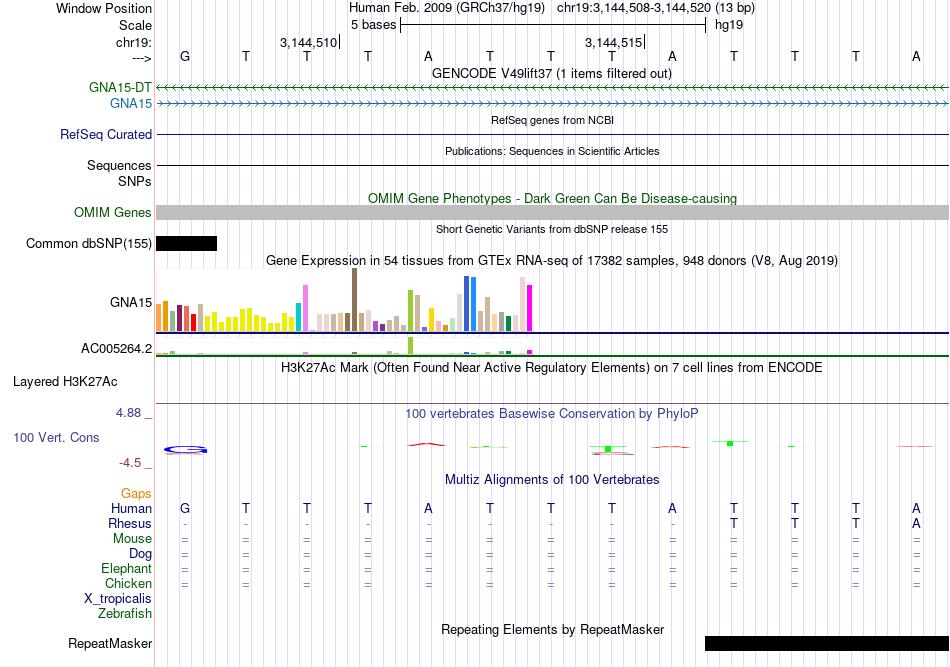Open the RefSeq Curated track label
This screenshot has width=950, height=667.
pyautogui.click(x=106, y=134)
